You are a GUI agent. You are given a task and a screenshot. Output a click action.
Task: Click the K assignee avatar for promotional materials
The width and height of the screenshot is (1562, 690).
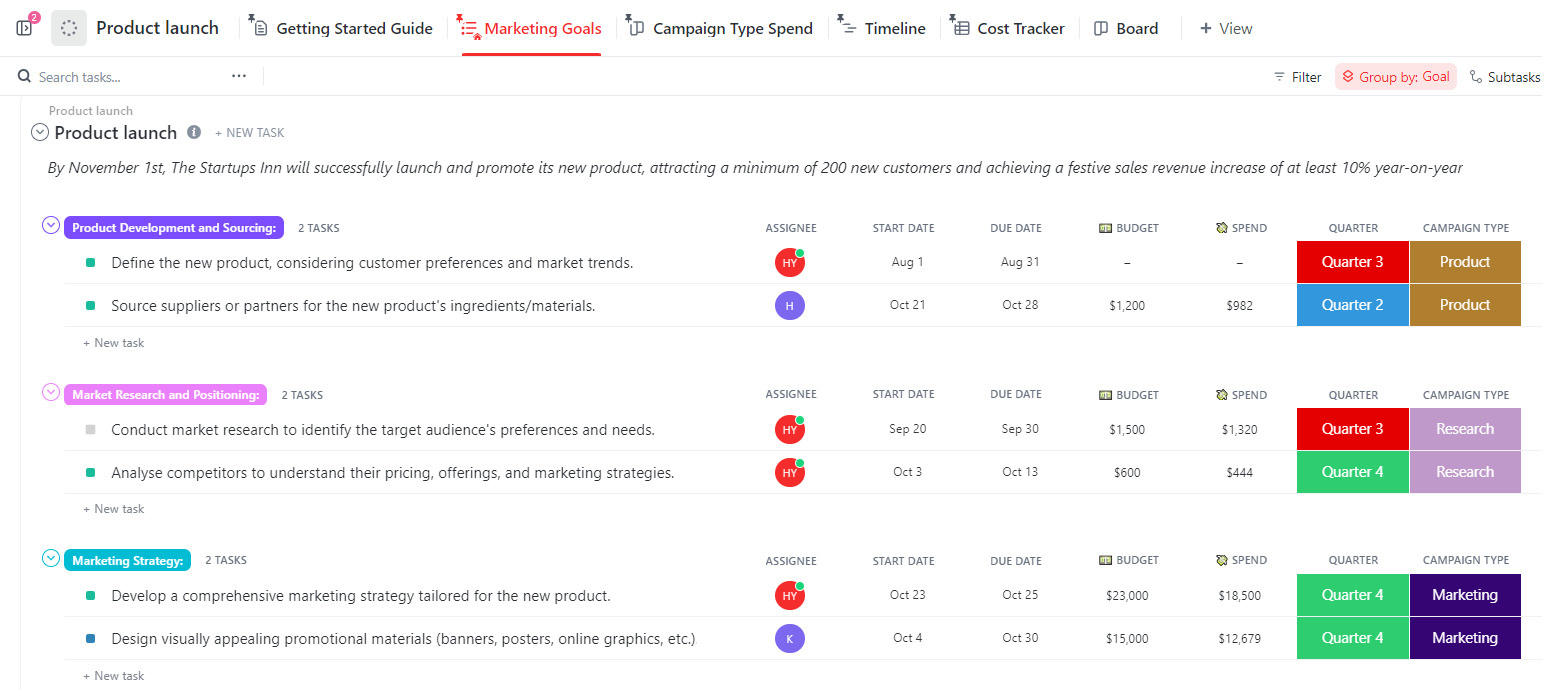coord(789,638)
